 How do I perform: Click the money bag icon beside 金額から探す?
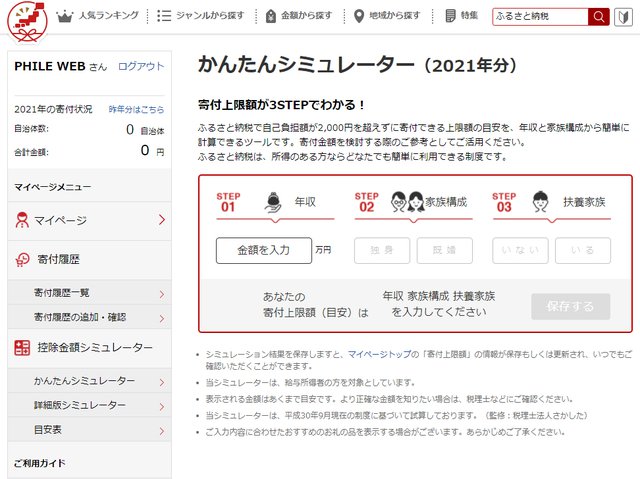click(271, 16)
